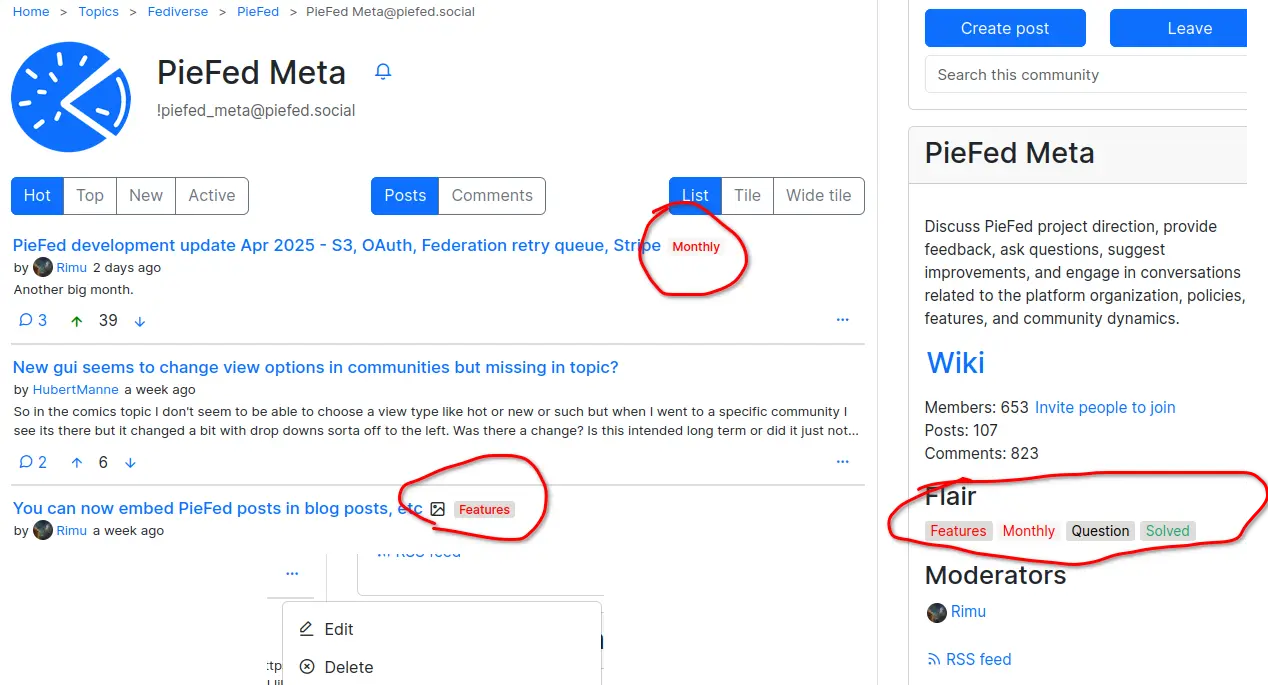Click the image icon beside embed posts title
This screenshot has height=685, width=1268.
tap(437, 509)
